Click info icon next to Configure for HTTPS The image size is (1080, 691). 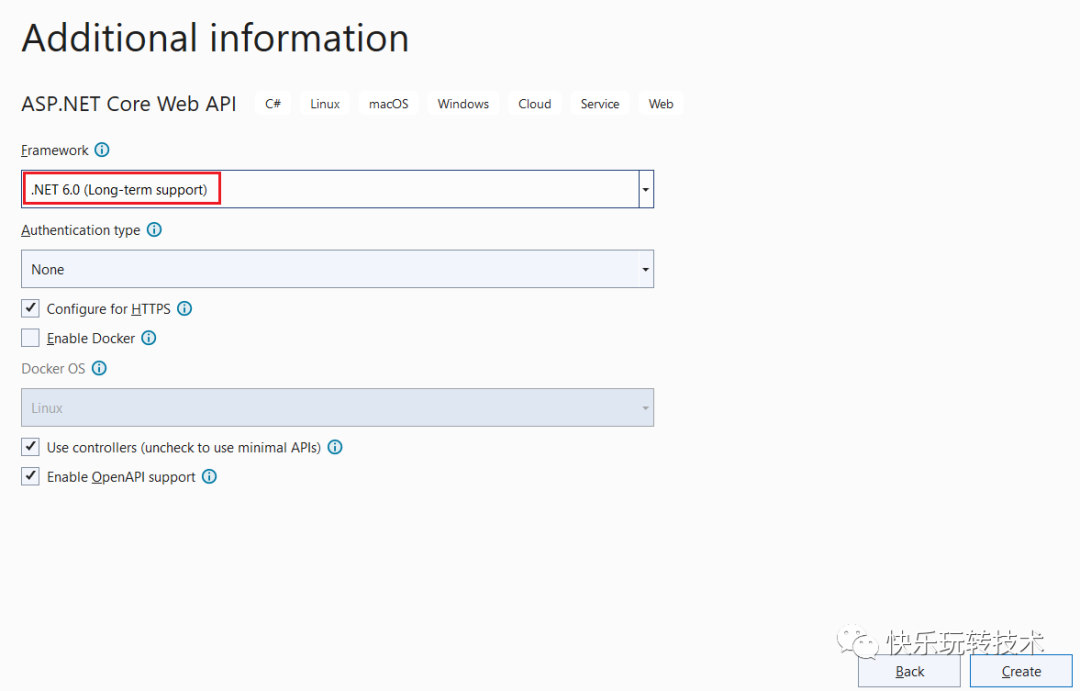185,309
